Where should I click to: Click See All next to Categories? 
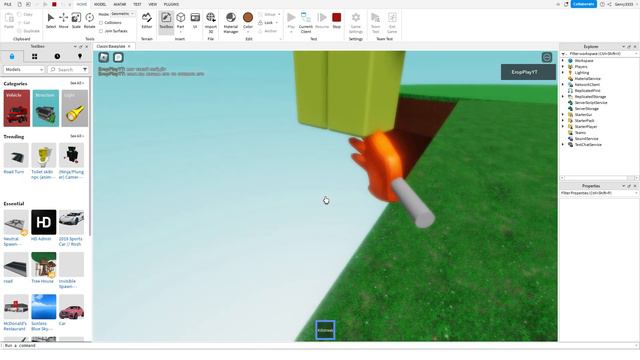77,83
